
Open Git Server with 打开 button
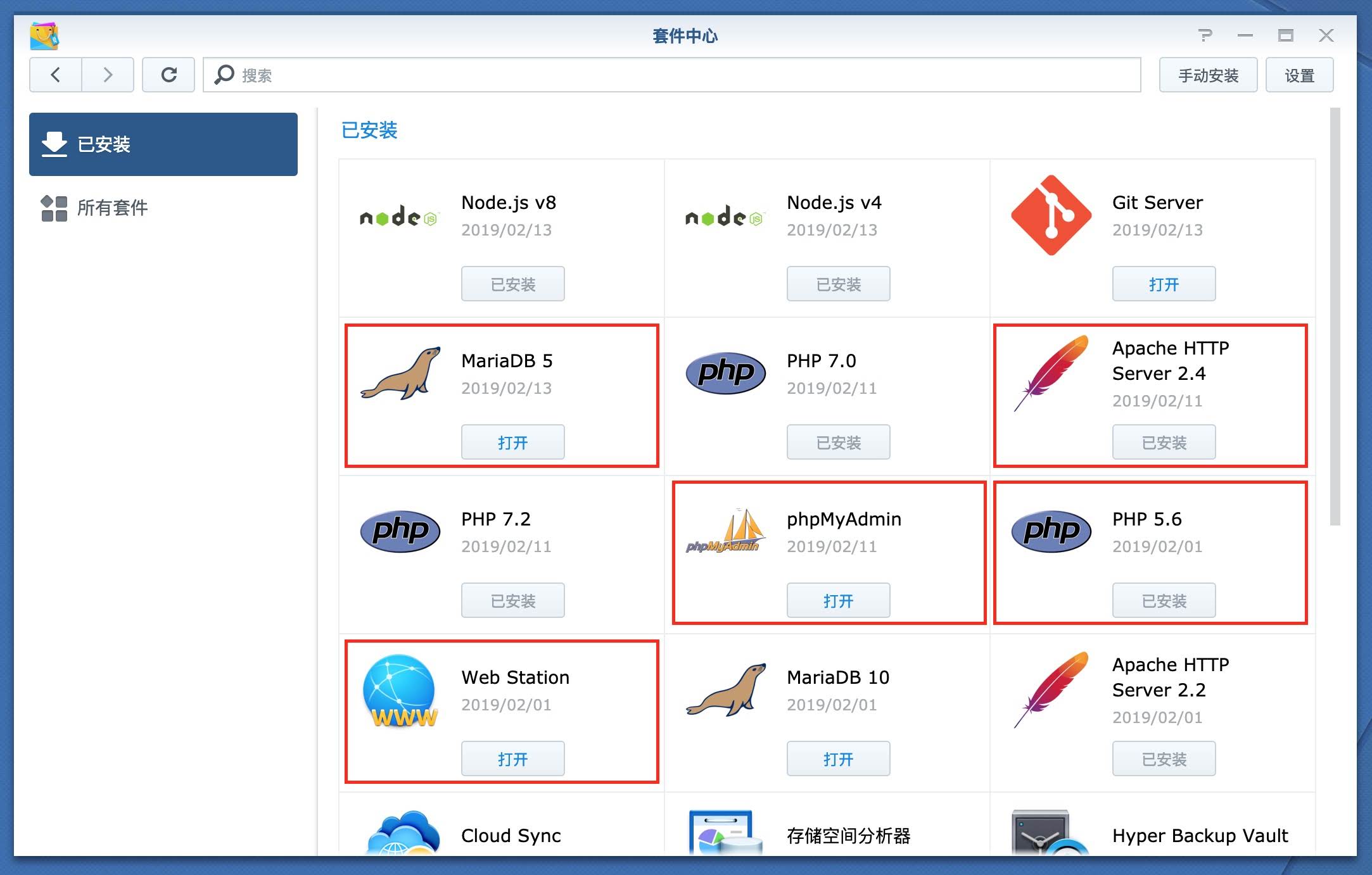coord(1164,284)
